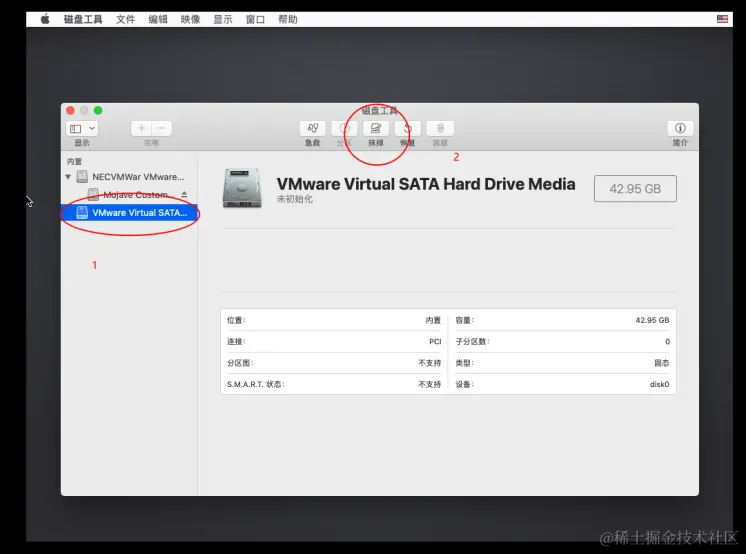Select Mojave Custom volume in sidebar

point(128,195)
